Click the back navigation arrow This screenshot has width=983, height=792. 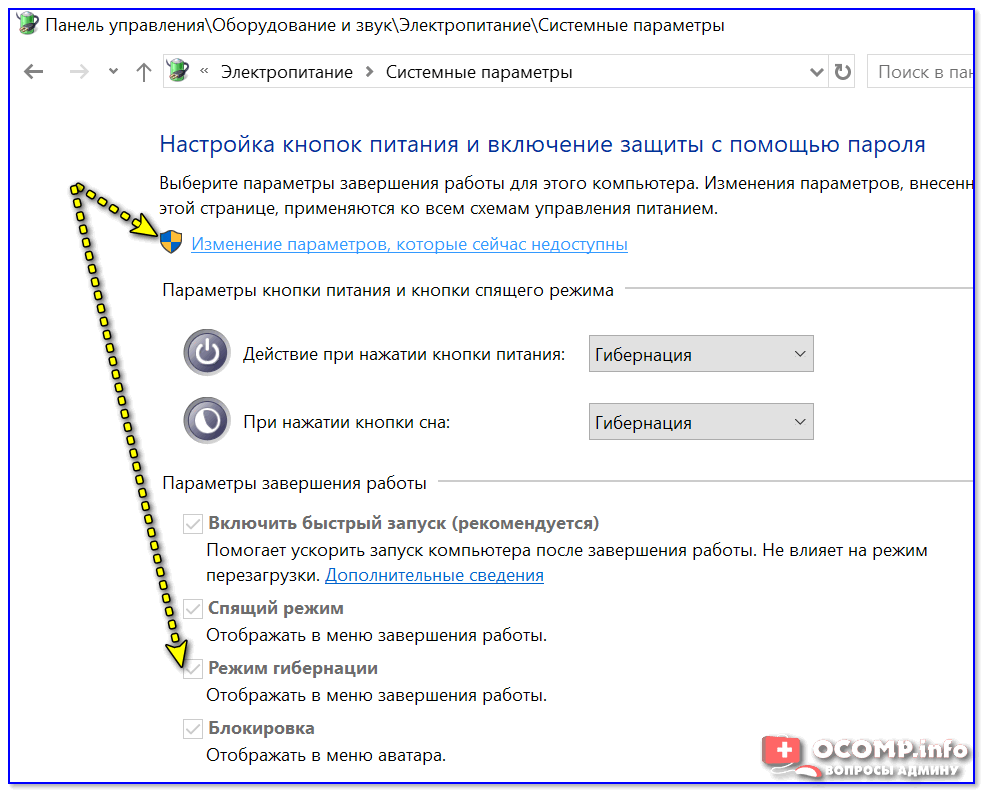[34, 72]
